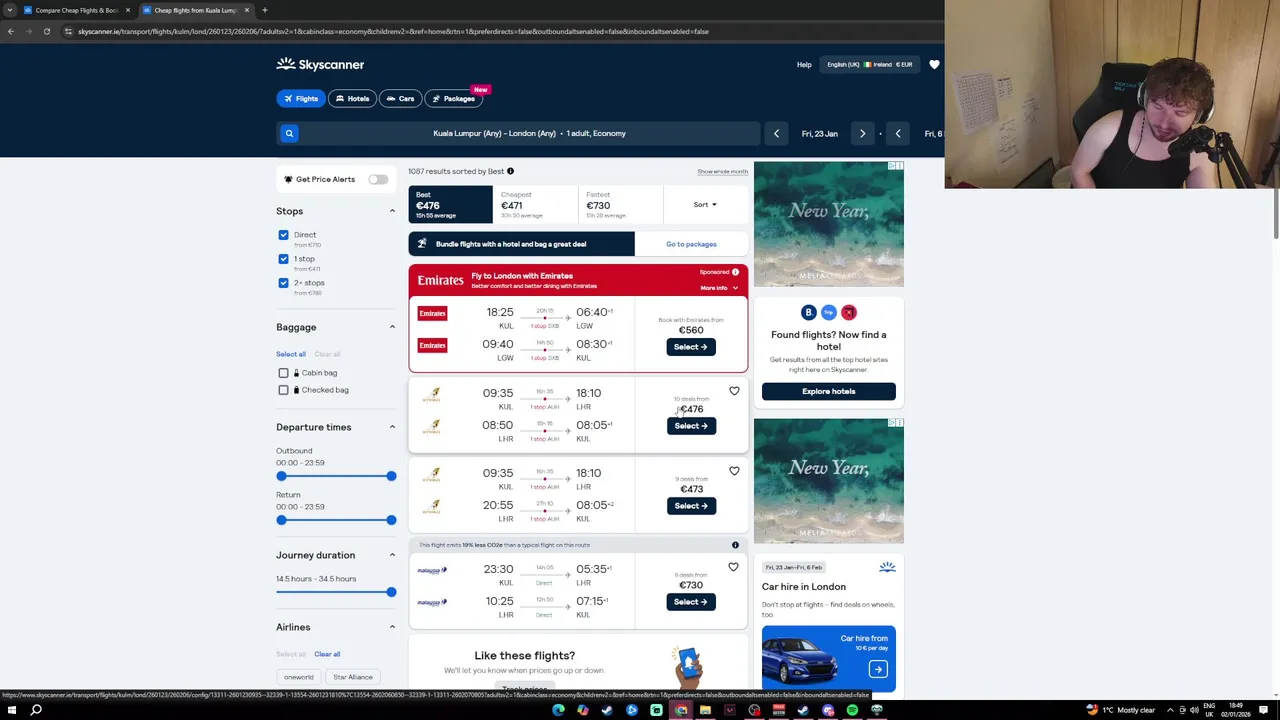The width and height of the screenshot is (1280, 720).
Task: Select the Best €476 tab
Action: 450,204
